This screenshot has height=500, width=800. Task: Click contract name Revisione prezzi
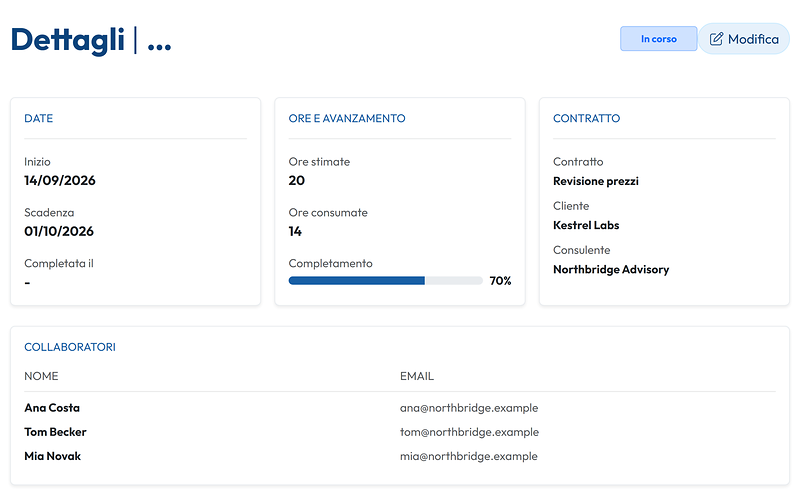pos(596,181)
